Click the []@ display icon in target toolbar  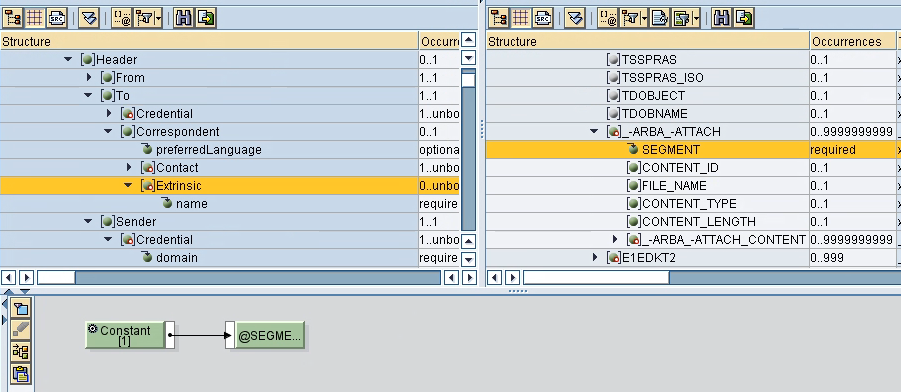(607, 18)
